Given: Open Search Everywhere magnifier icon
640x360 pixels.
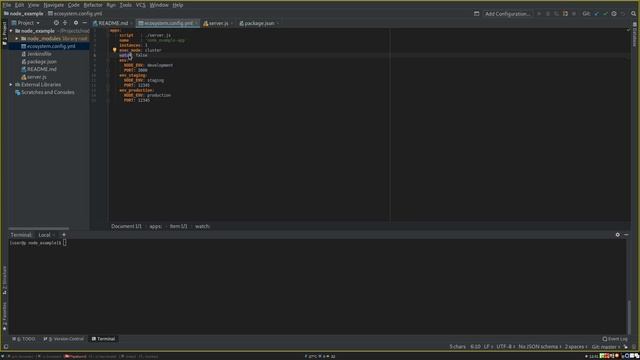Looking at the screenshot, I should [633, 13].
